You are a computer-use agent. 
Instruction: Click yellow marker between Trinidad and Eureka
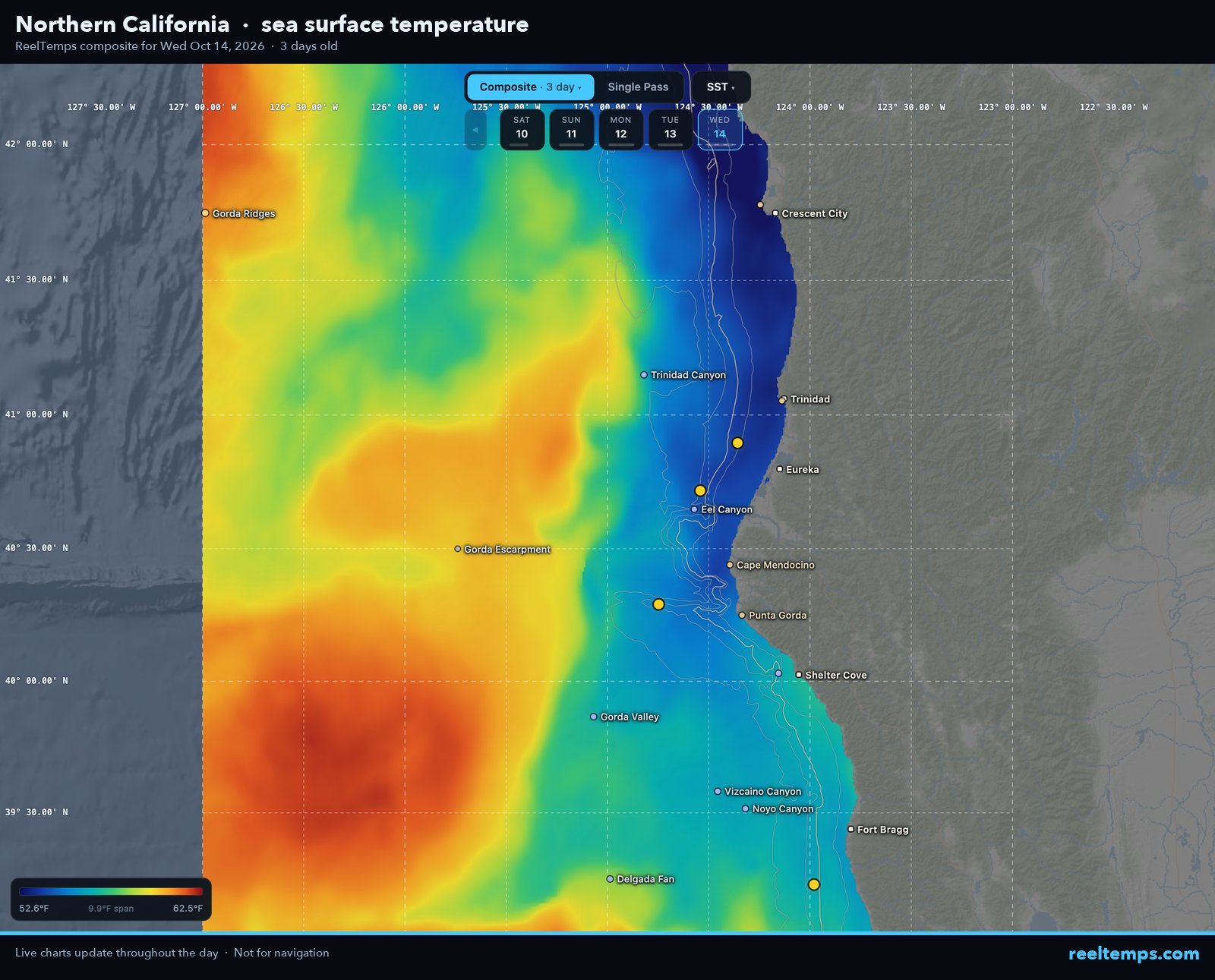737,443
